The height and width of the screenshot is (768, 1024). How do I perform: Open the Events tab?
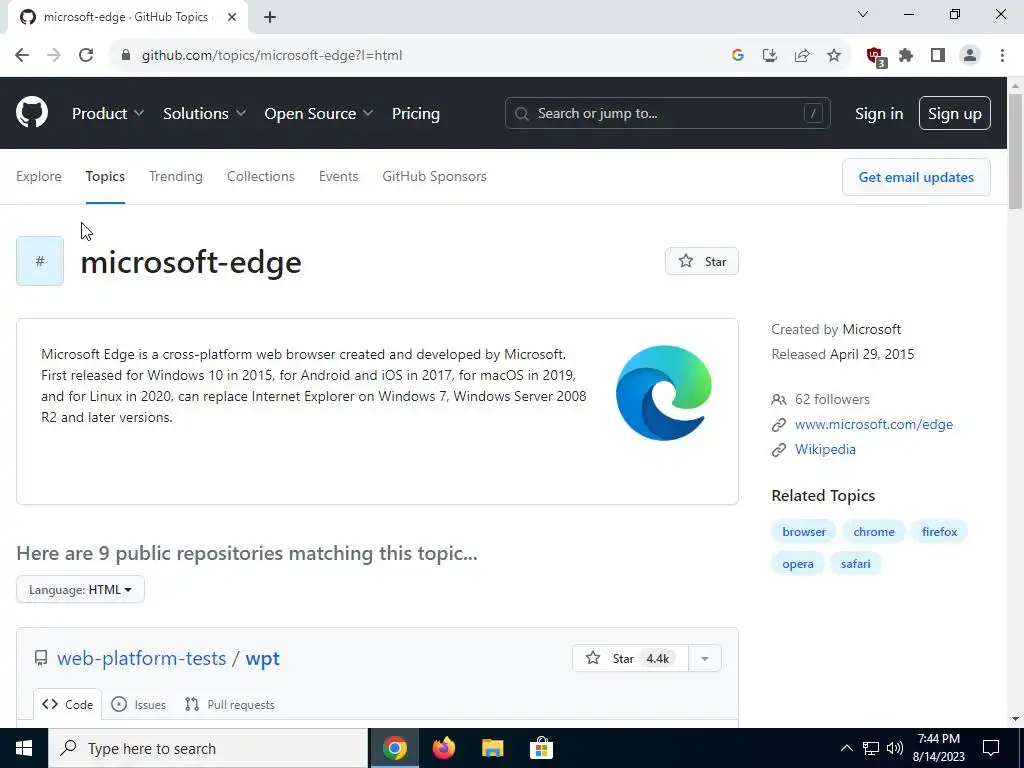click(338, 176)
